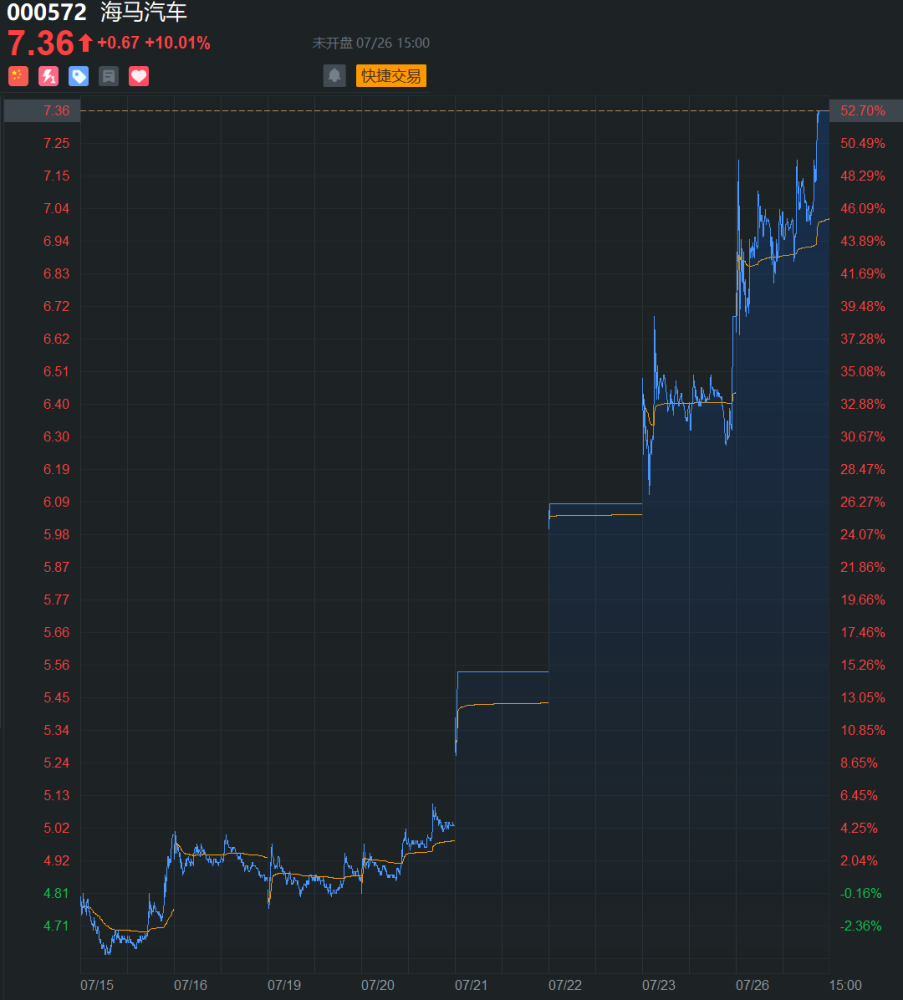Click the current price 7.36 header
Viewport: 903px width, 1000px height.
tap(41, 43)
